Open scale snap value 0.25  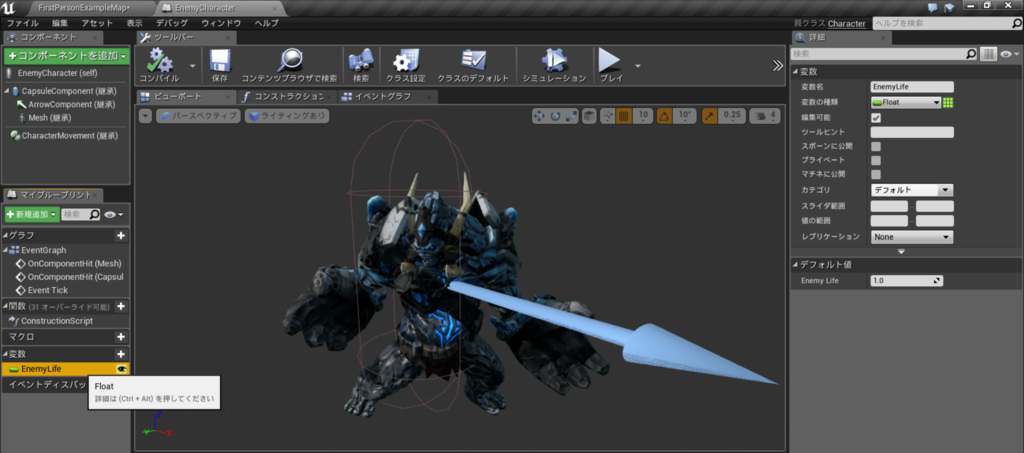[x=732, y=116]
